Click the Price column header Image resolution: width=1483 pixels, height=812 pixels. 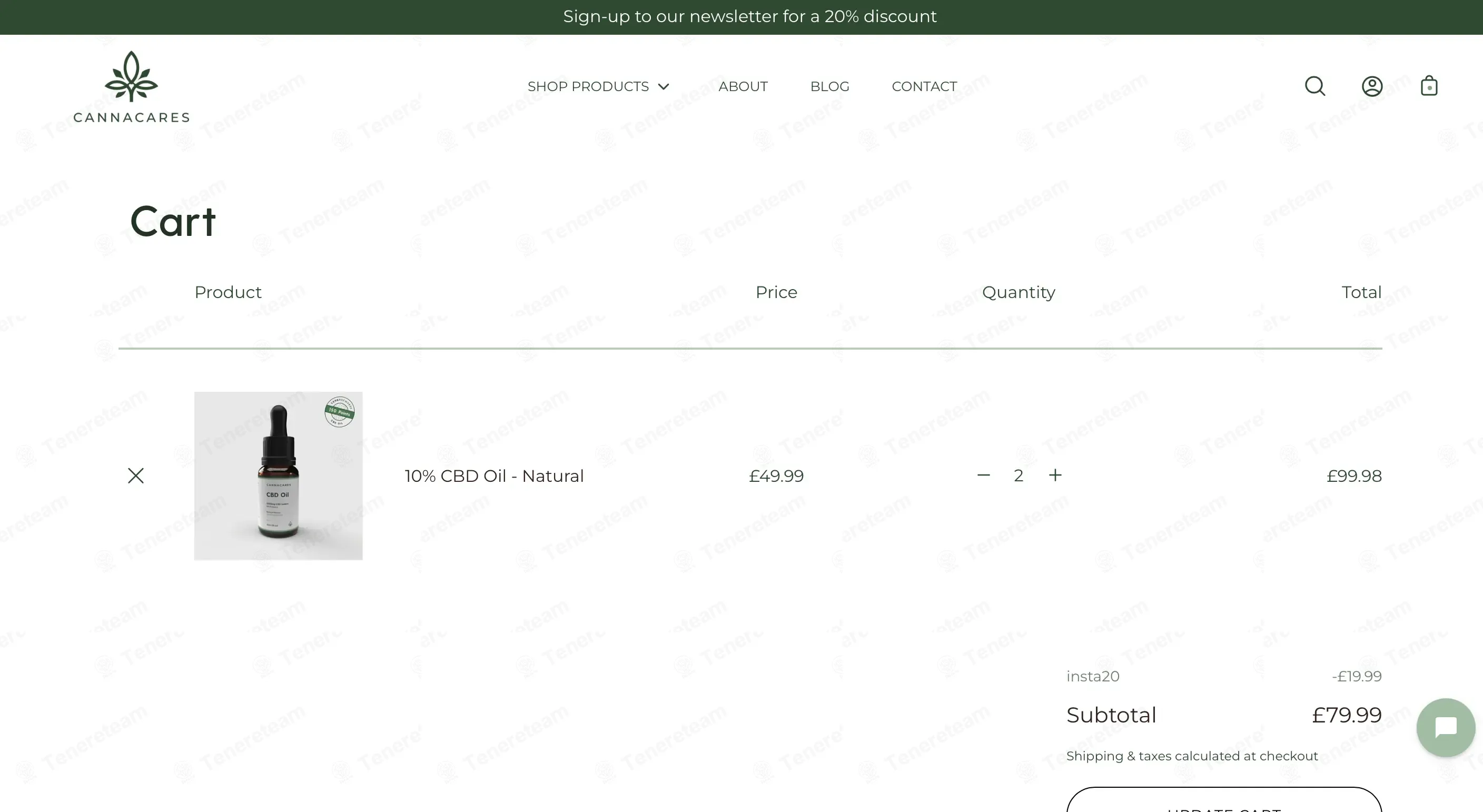pyautogui.click(x=776, y=292)
